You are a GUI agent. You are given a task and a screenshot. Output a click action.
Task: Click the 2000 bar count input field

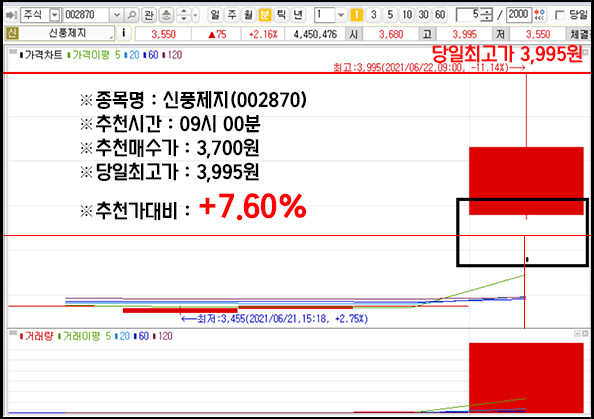518,15
